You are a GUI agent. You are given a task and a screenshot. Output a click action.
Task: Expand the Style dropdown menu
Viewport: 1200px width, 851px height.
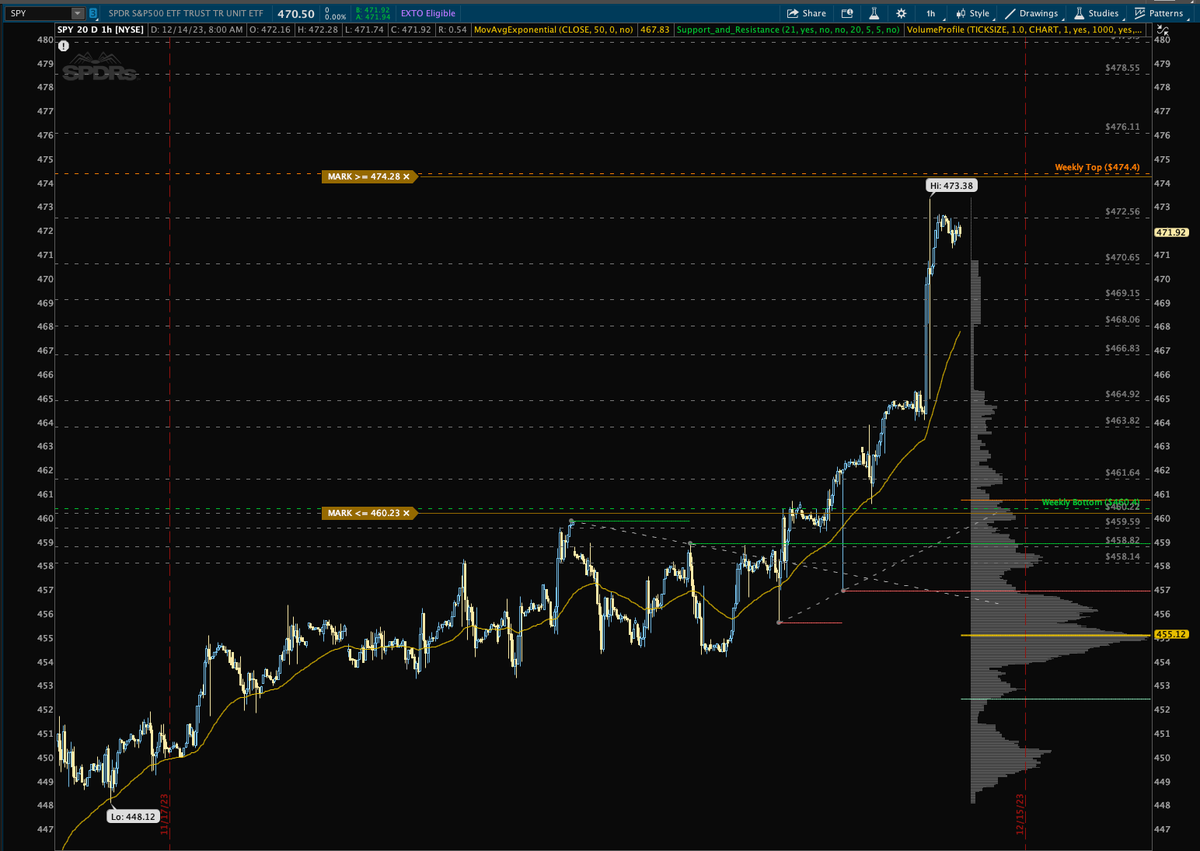972,13
